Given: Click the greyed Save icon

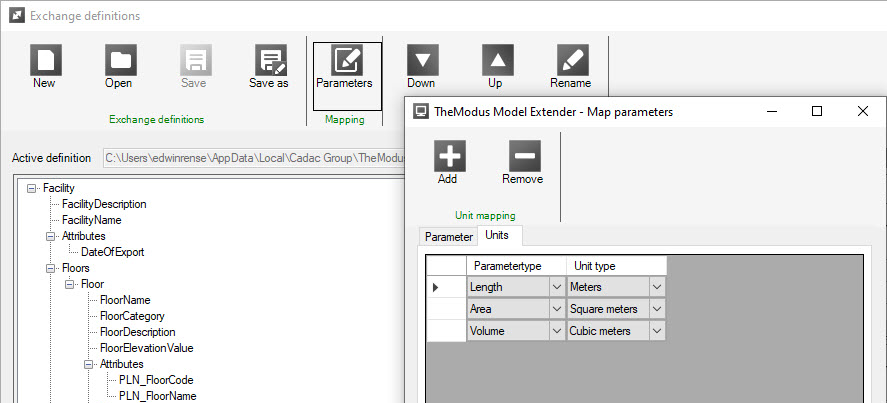Looking at the screenshot, I should point(196,60).
